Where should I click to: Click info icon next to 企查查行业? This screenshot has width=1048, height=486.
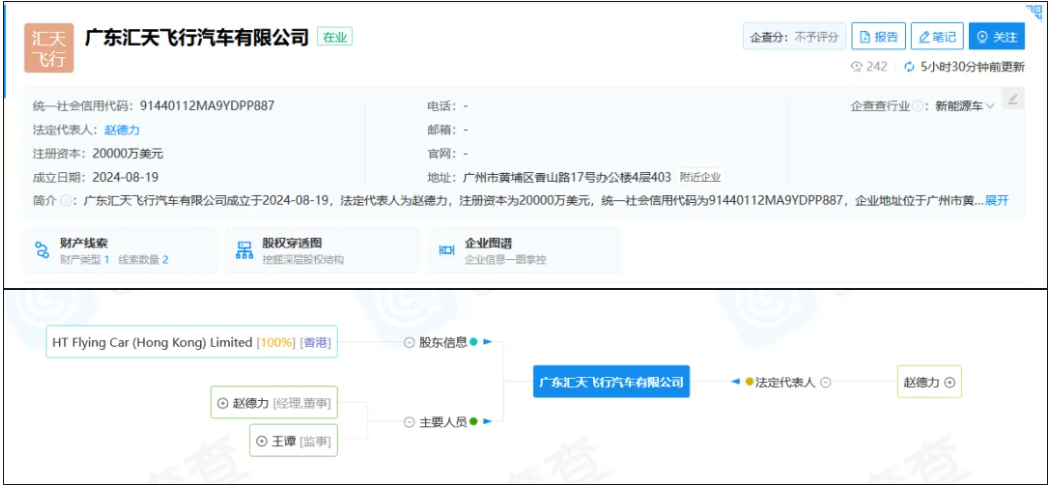918,106
